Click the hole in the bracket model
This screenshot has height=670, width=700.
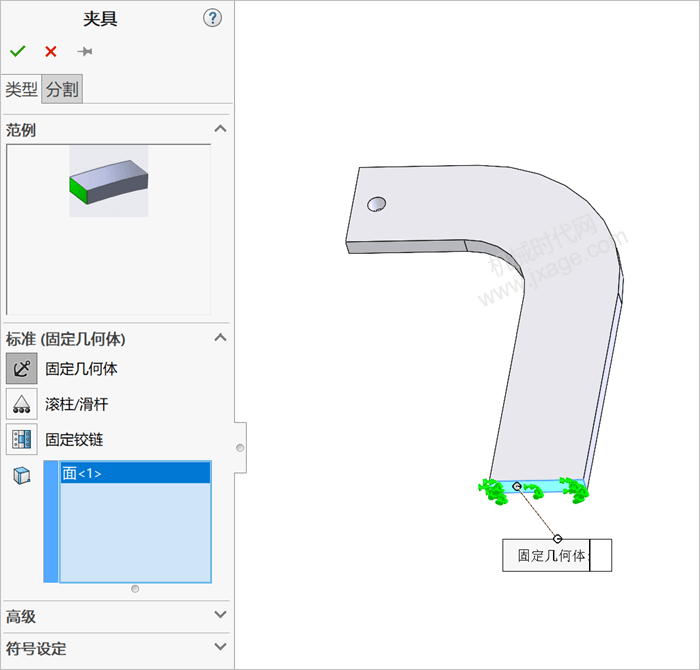point(376,204)
